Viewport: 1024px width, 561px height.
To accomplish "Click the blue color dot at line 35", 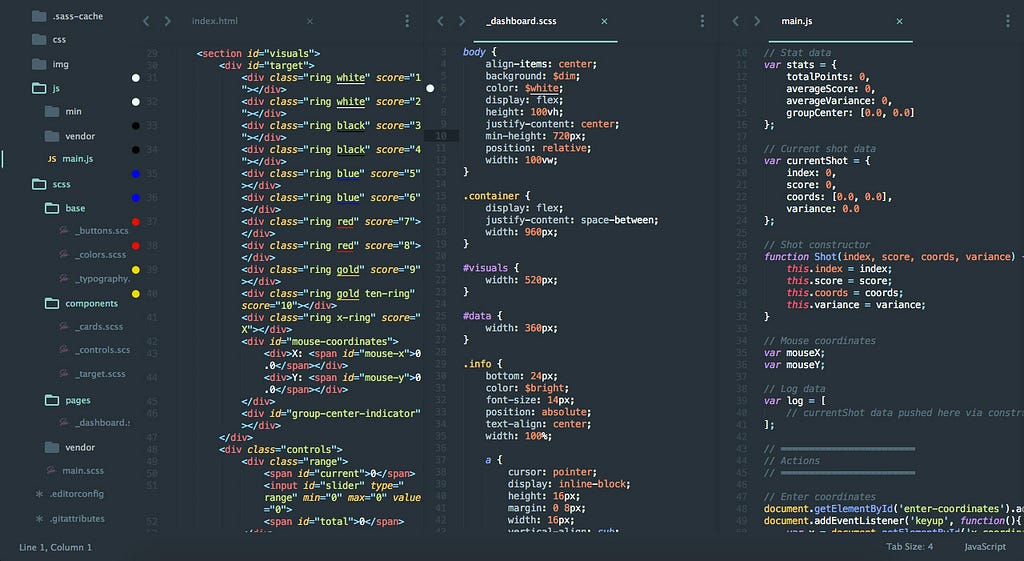I will click(x=136, y=174).
